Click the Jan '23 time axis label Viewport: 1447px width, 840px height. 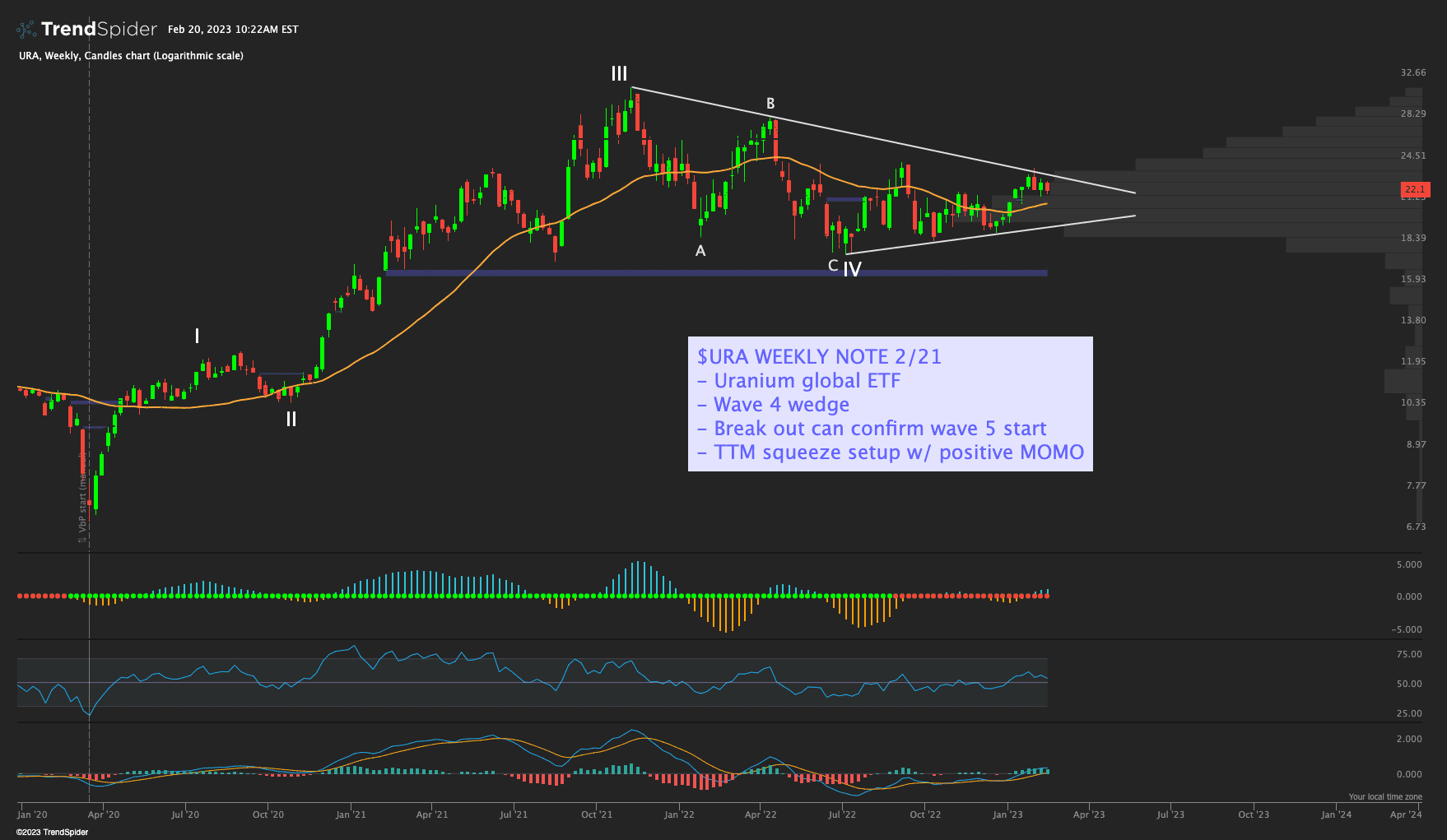coord(1007,814)
